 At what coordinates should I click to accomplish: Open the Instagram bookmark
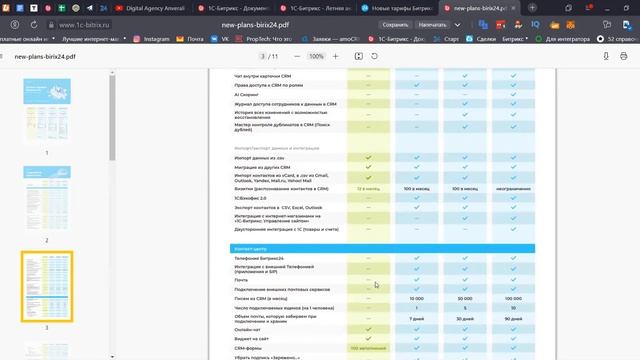151,39
